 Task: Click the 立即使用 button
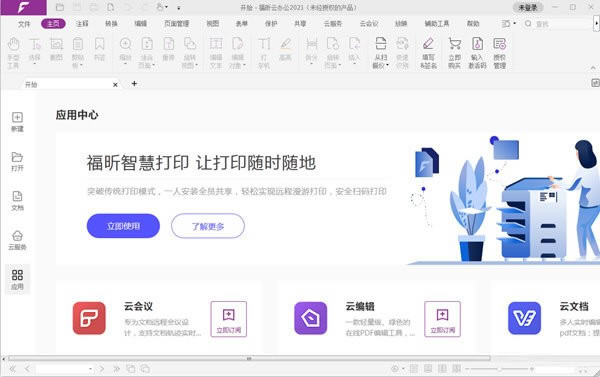click(x=123, y=226)
